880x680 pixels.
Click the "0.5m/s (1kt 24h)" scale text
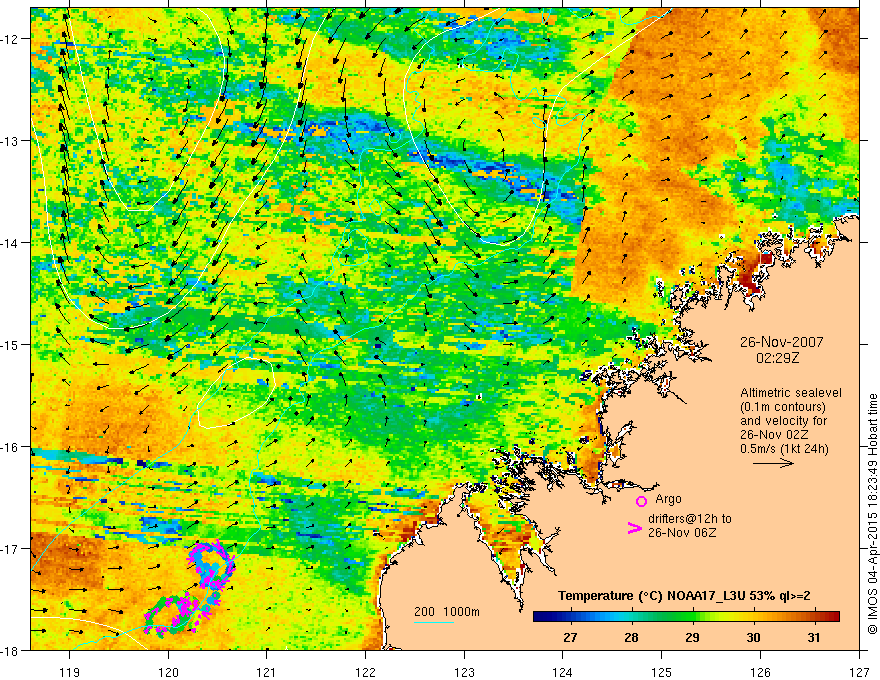pyautogui.click(x=784, y=449)
